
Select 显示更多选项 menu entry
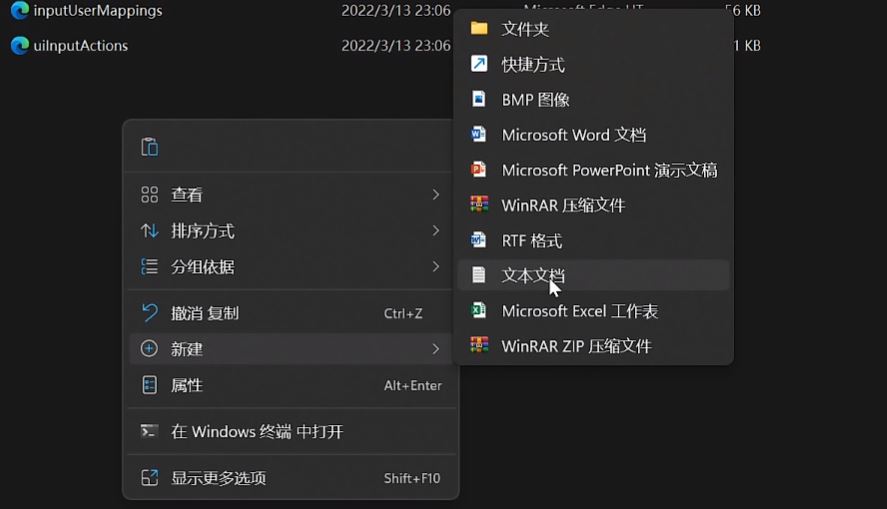point(218,478)
